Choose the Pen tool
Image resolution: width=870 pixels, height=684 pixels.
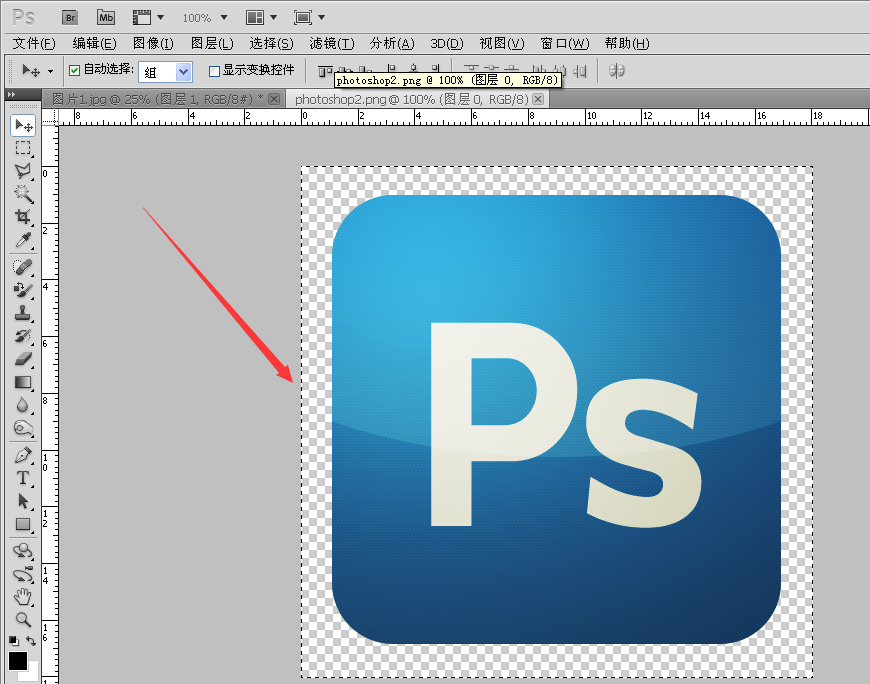pos(23,455)
